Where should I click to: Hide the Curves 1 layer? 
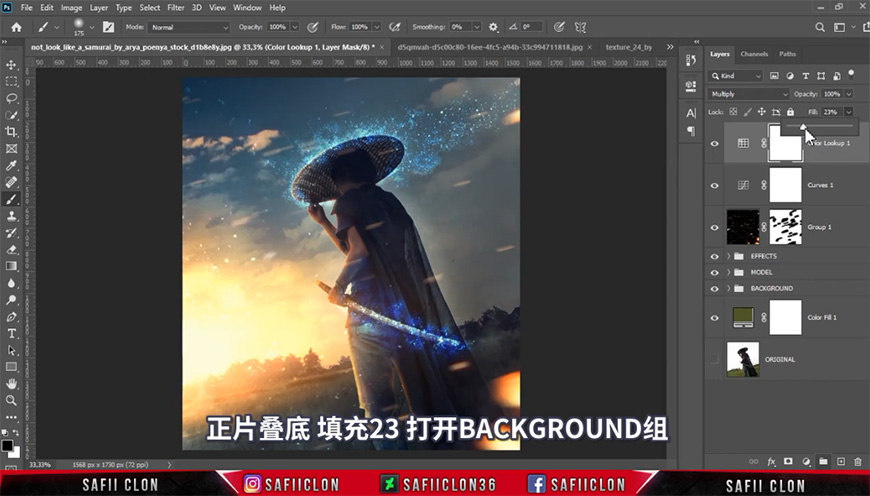715,185
